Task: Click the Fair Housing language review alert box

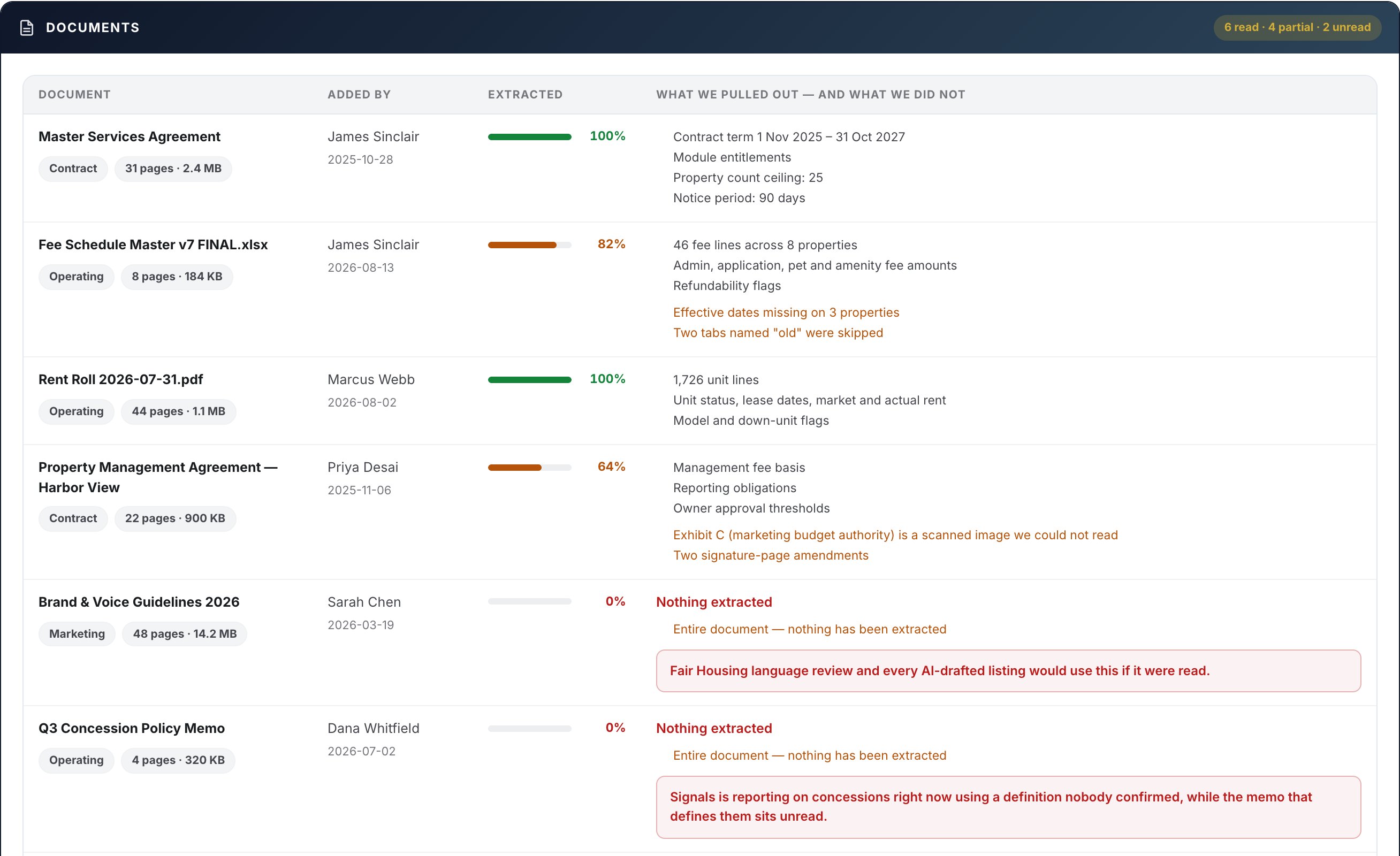Action: pos(1008,671)
